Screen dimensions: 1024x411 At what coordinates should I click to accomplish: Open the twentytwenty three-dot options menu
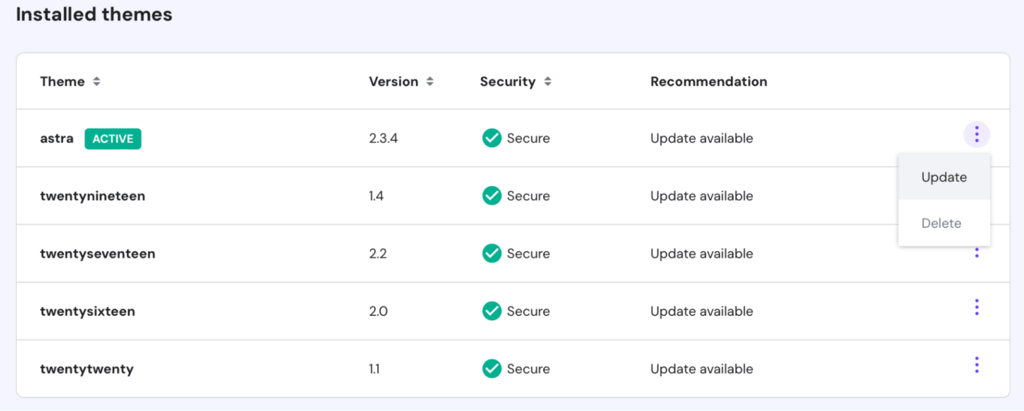[x=977, y=365]
